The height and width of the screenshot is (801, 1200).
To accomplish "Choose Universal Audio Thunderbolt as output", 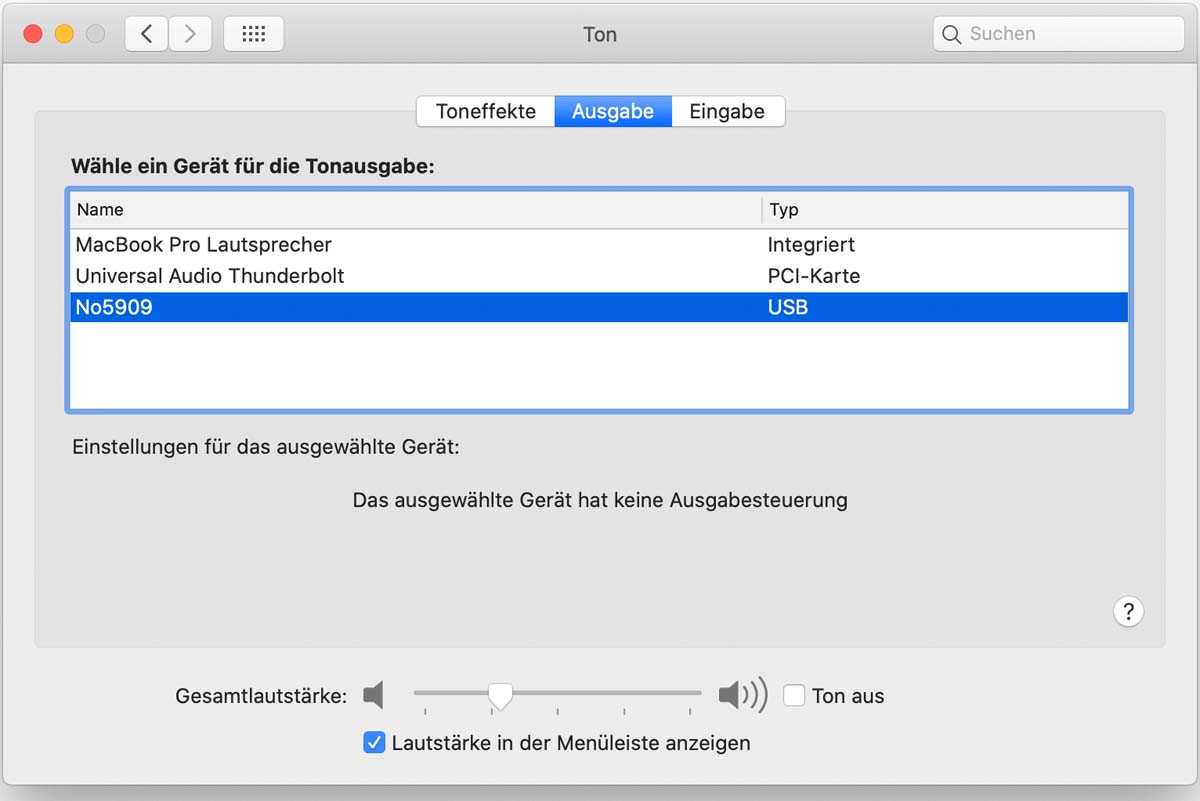I will [x=210, y=276].
